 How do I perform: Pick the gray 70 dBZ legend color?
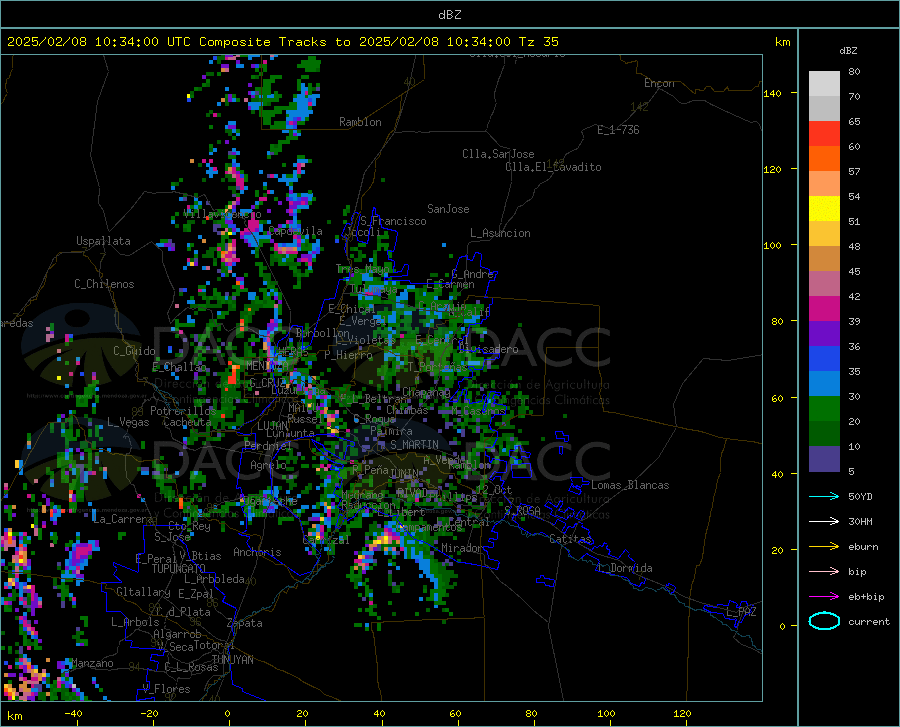tap(824, 108)
